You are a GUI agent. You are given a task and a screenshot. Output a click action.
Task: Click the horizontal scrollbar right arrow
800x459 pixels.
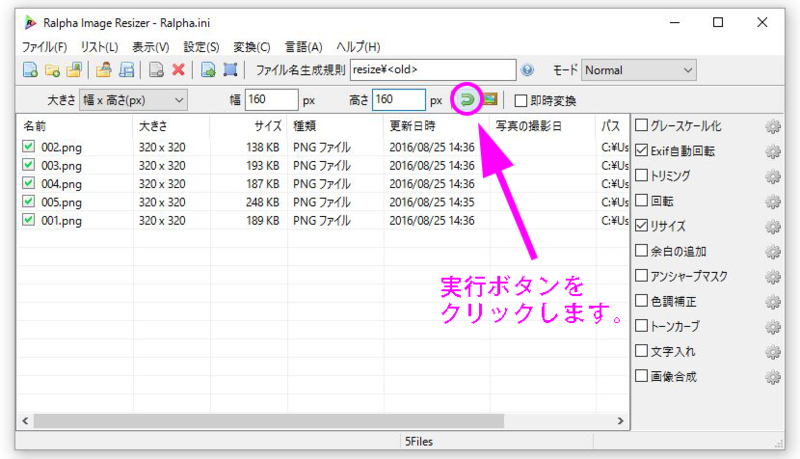(x=620, y=421)
